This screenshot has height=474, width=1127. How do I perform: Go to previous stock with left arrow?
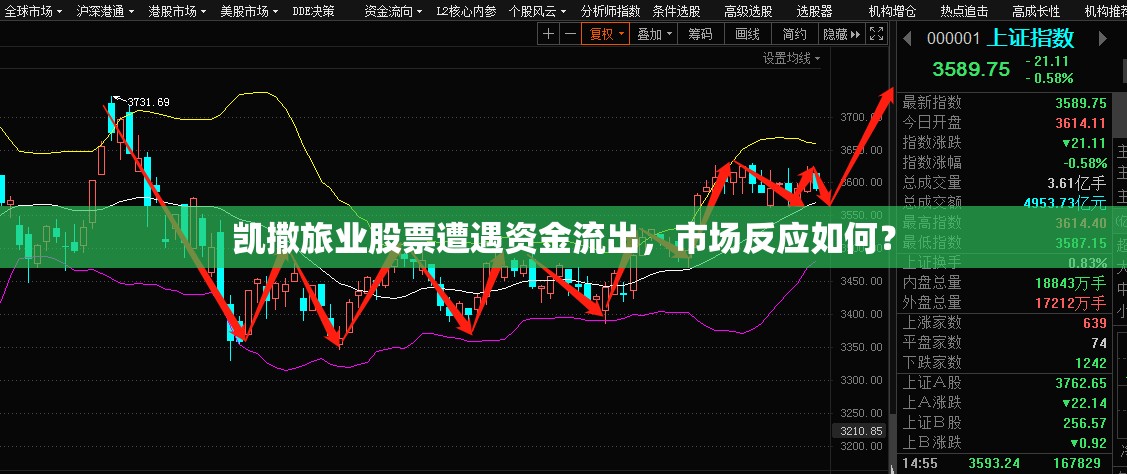point(907,38)
